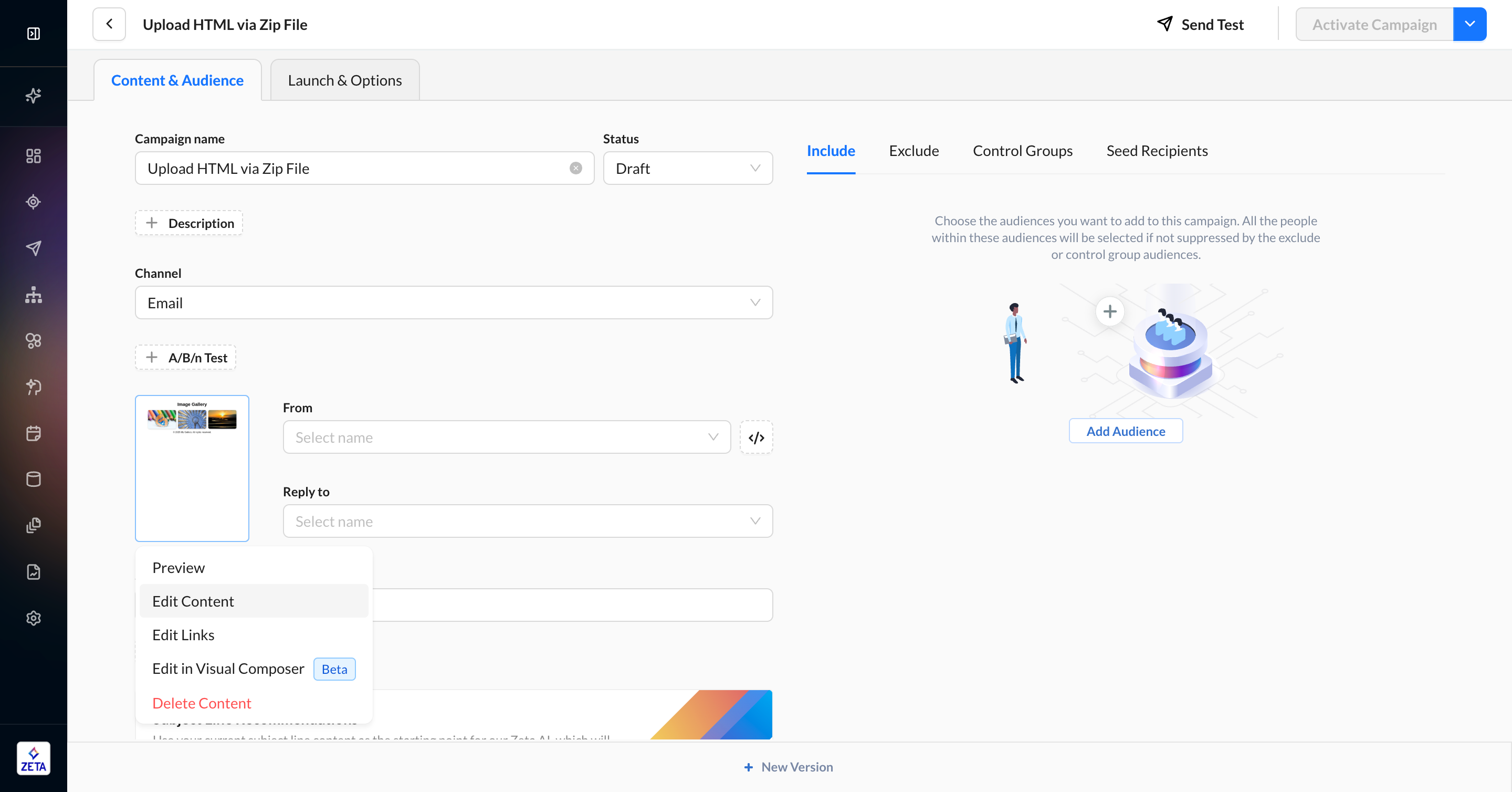Open the Reply to Select name dropdown
The image size is (1512, 792).
pyautogui.click(x=527, y=522)
